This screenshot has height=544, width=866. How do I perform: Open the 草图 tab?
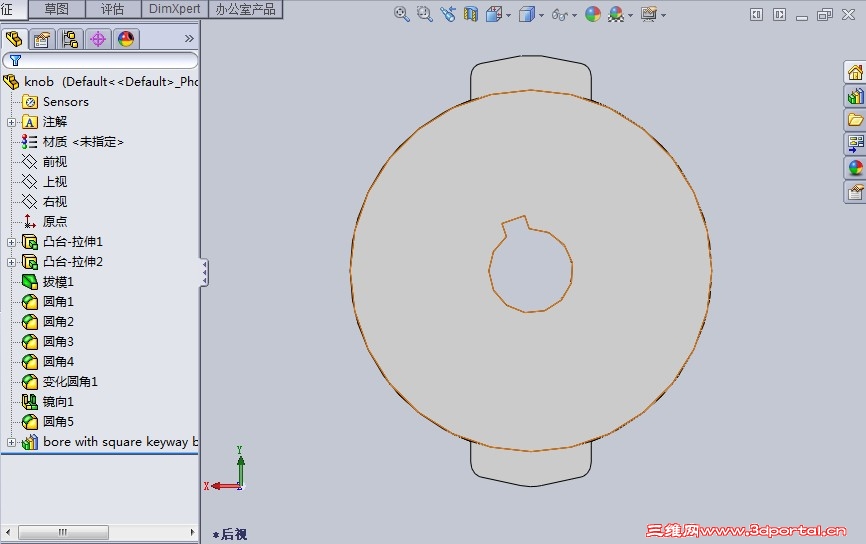point(57,9)
